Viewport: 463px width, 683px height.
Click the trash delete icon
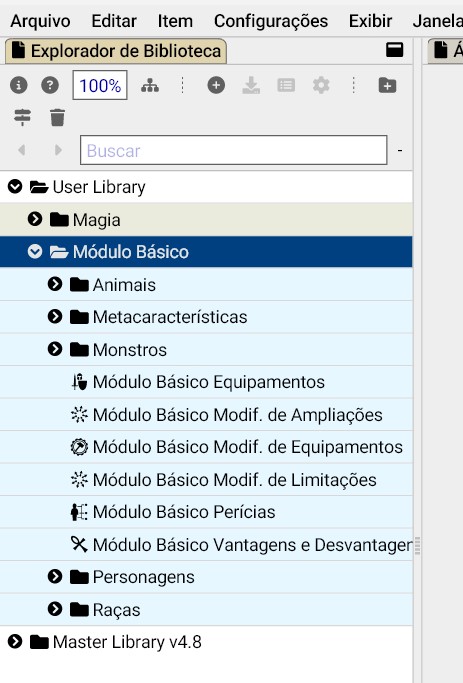point(57,118)
